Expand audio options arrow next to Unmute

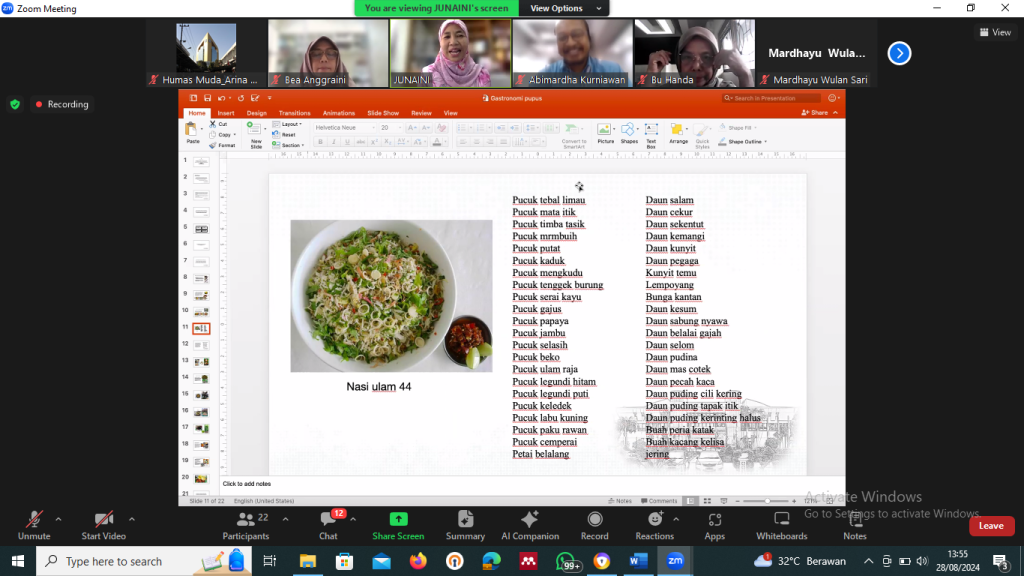[x=58, y=519]
